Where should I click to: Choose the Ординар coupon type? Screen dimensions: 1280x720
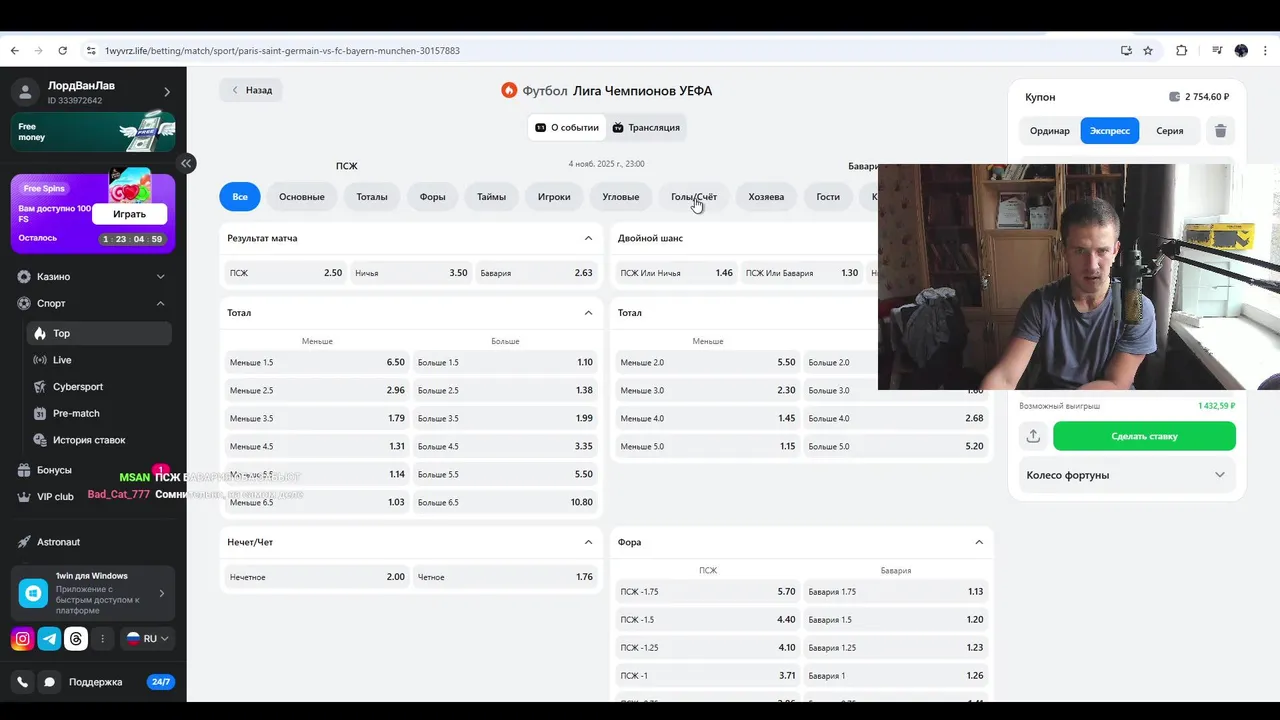pos(1050,131)
